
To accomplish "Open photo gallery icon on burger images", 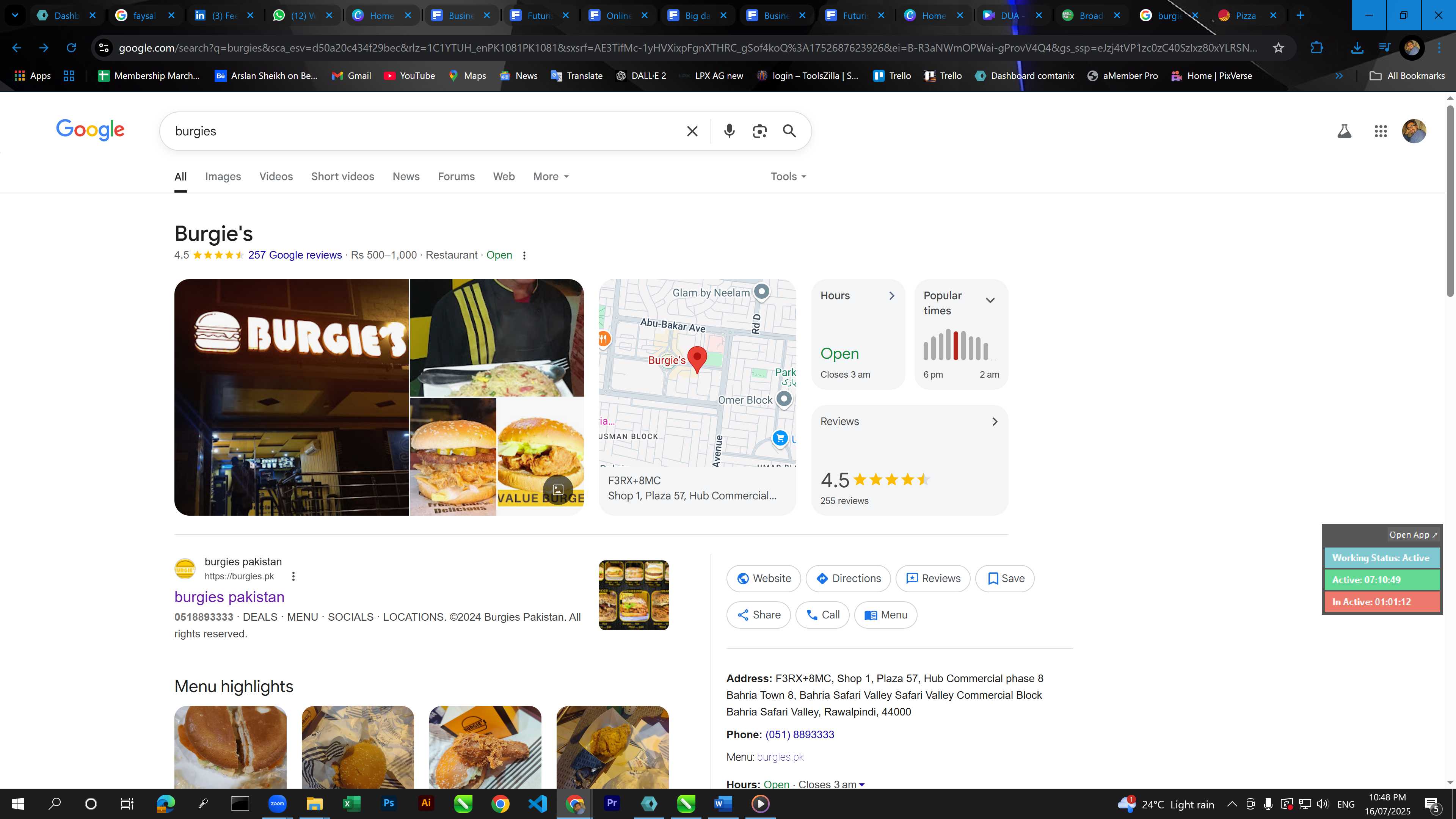I will click(x=558, y=490).
